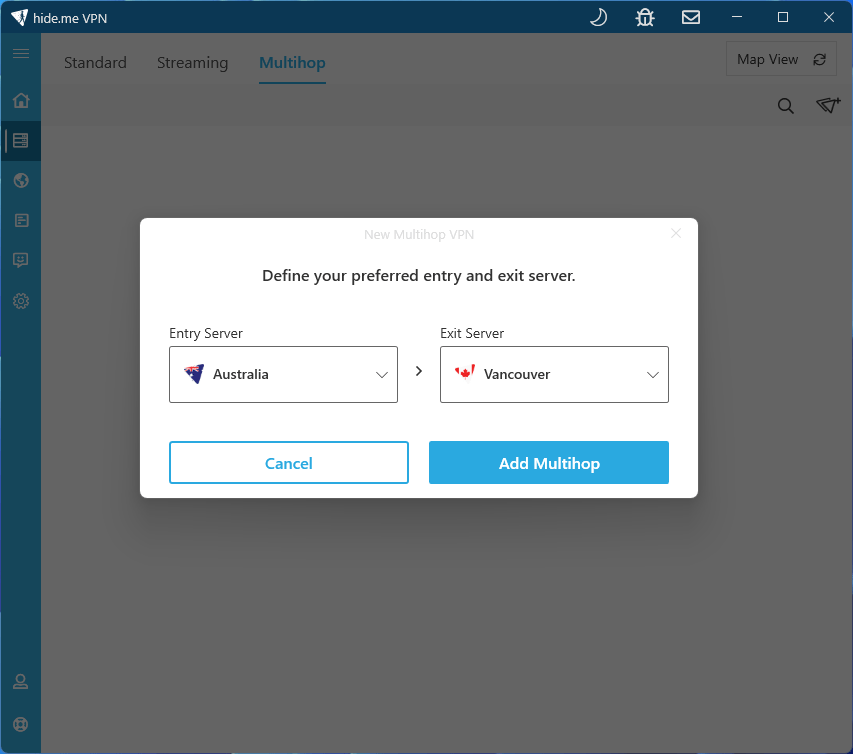Screen dimensions: 853x754
Task: Close the hide.me VPN window
Action: 829,17
